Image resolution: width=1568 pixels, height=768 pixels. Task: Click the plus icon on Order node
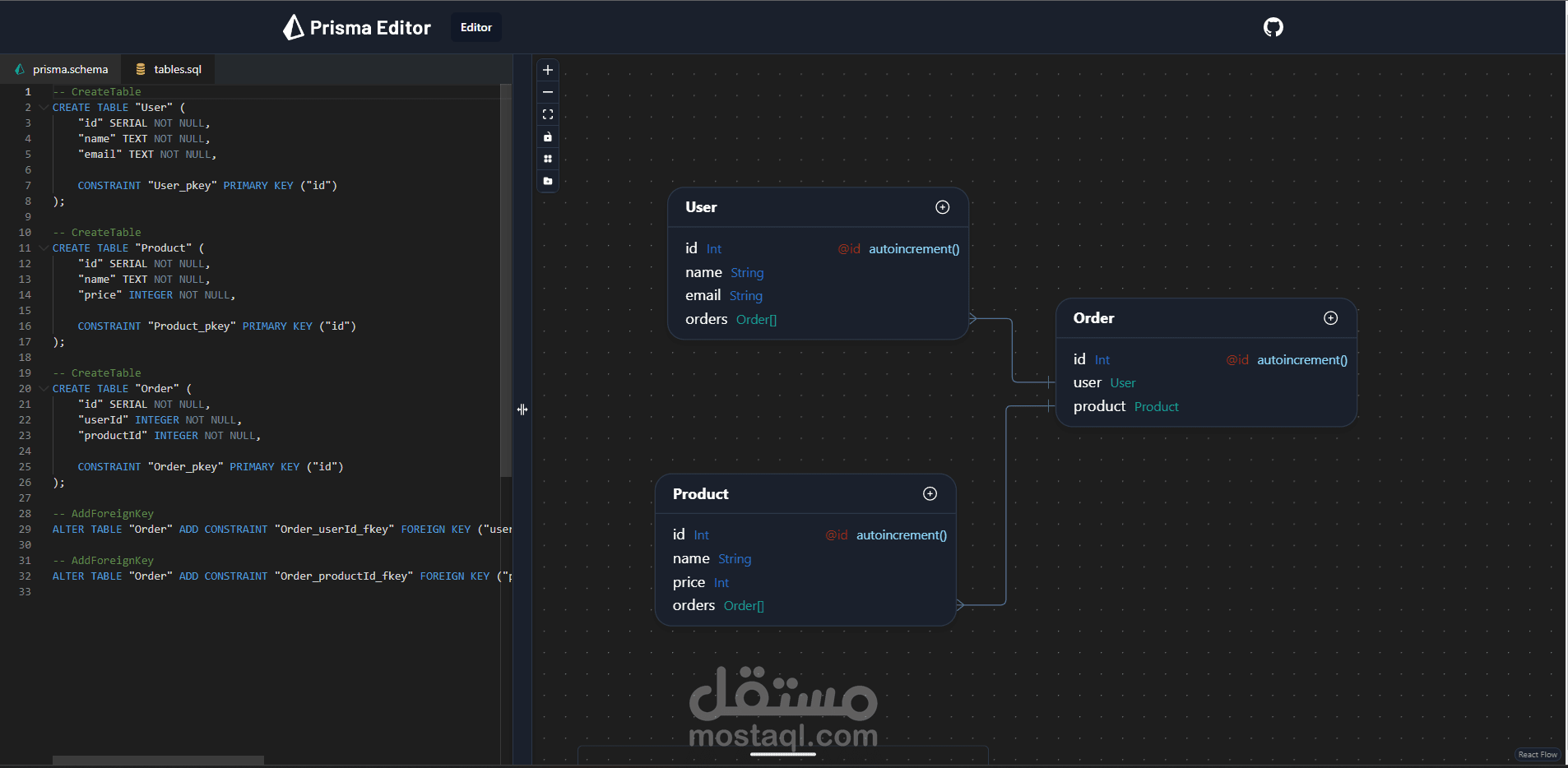point(1331,318)
